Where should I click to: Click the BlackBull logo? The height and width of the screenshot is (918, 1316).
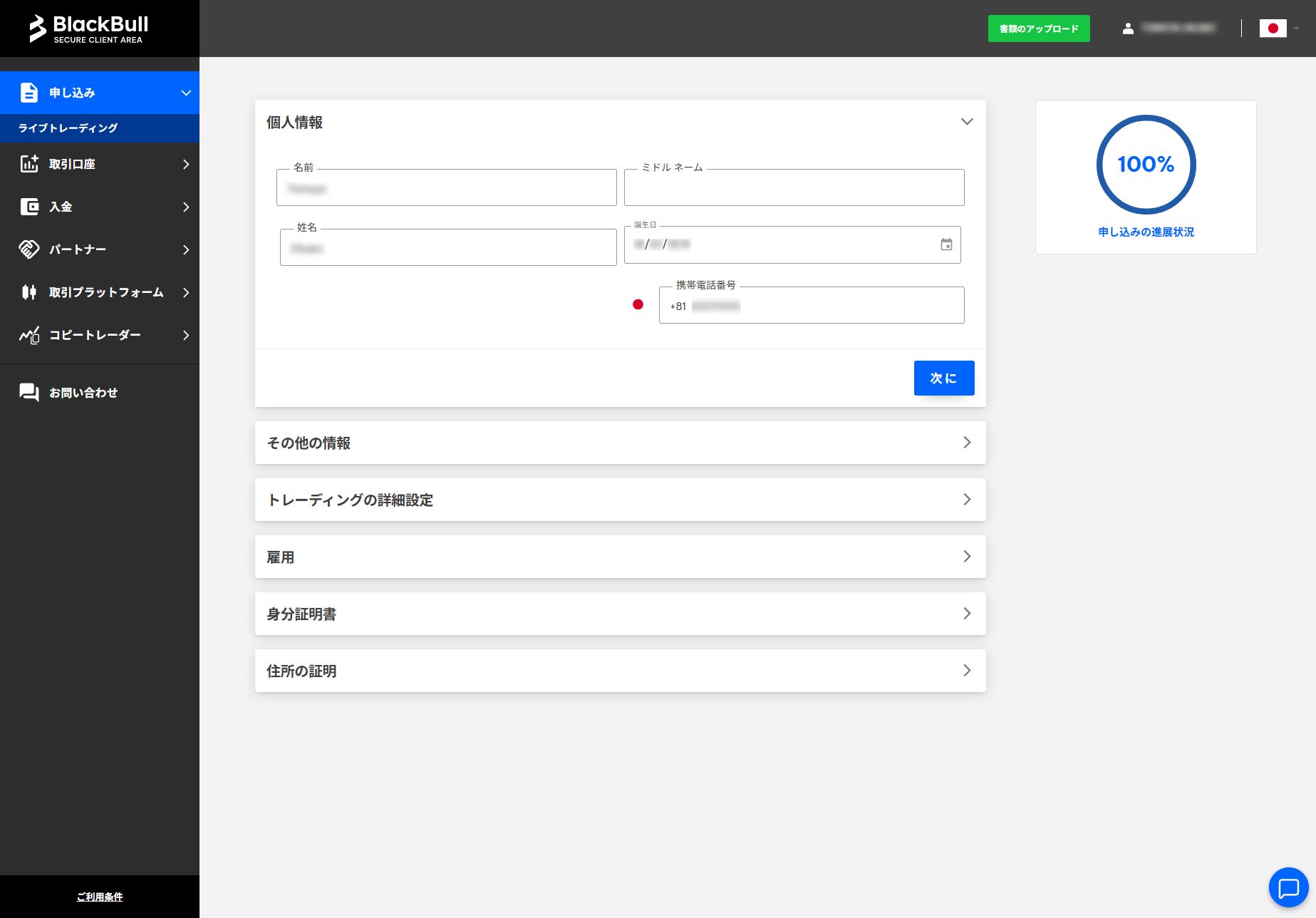pyautogui.click(x=89, y=28)
